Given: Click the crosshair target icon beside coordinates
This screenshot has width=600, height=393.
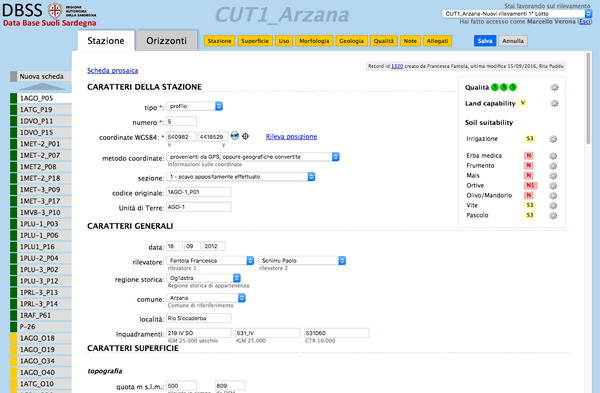Looking at the screenshot, I should (245, 136).
